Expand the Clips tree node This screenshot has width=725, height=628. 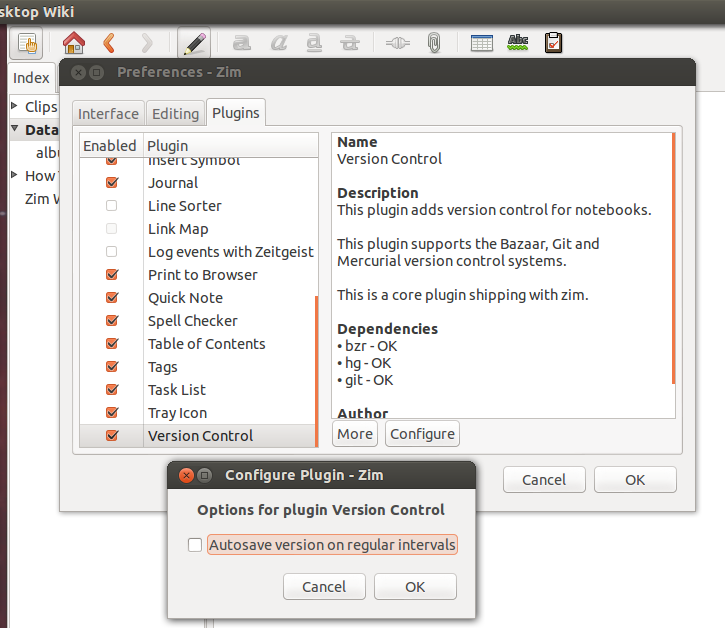14,105
